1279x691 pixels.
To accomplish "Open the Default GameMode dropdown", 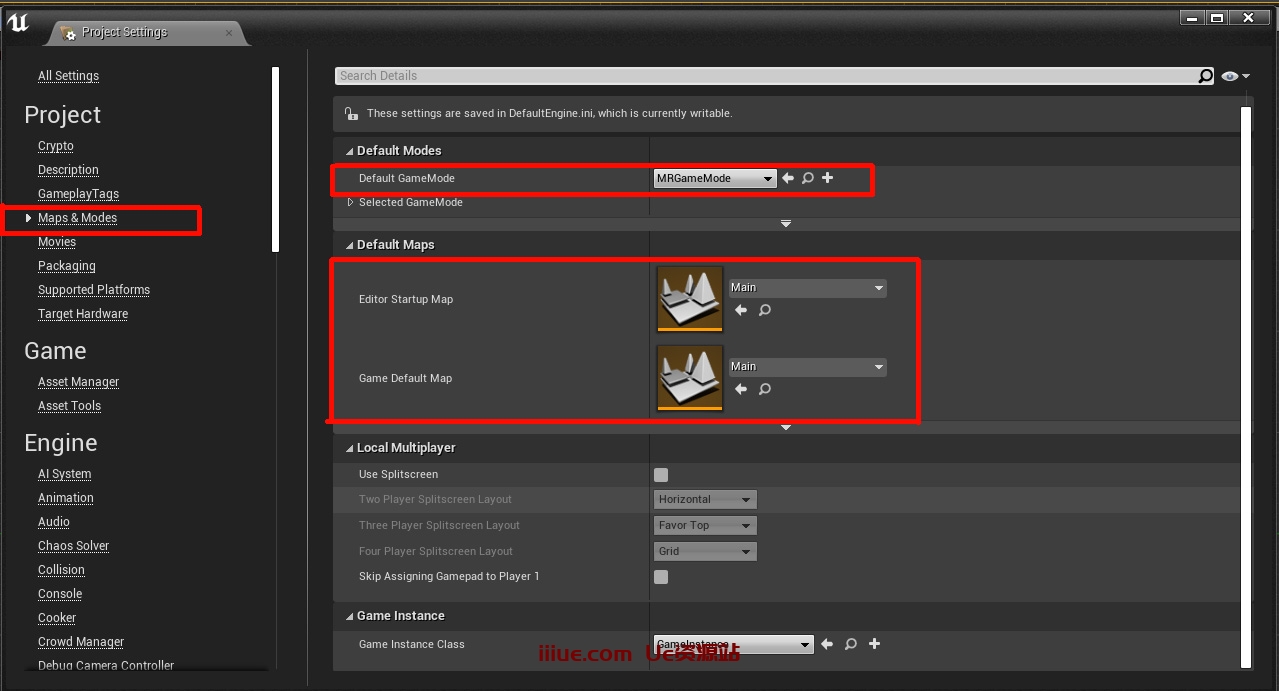I will coord(715,178).
